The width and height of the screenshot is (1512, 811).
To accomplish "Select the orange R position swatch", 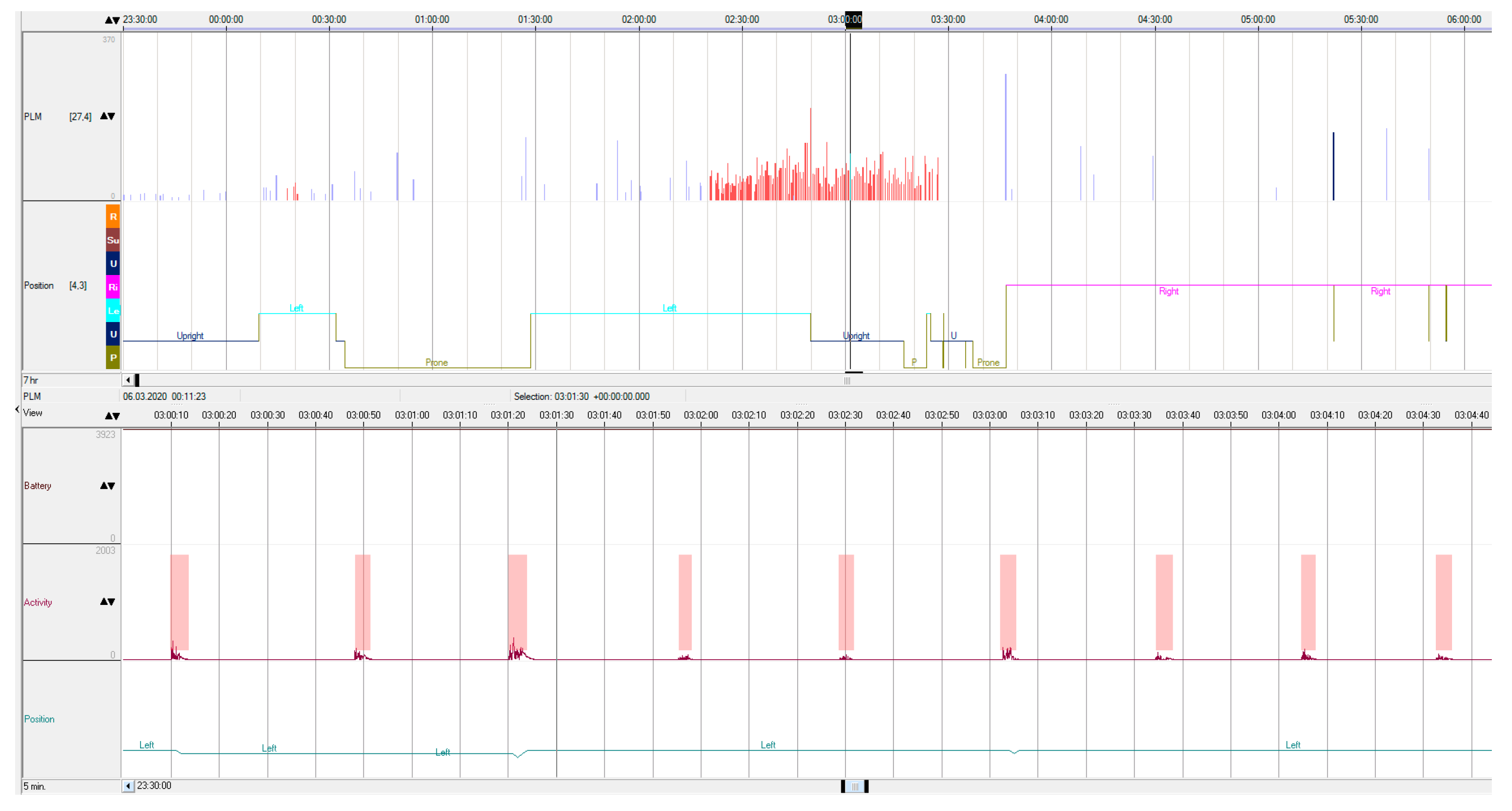I will (x=113, y=217).
